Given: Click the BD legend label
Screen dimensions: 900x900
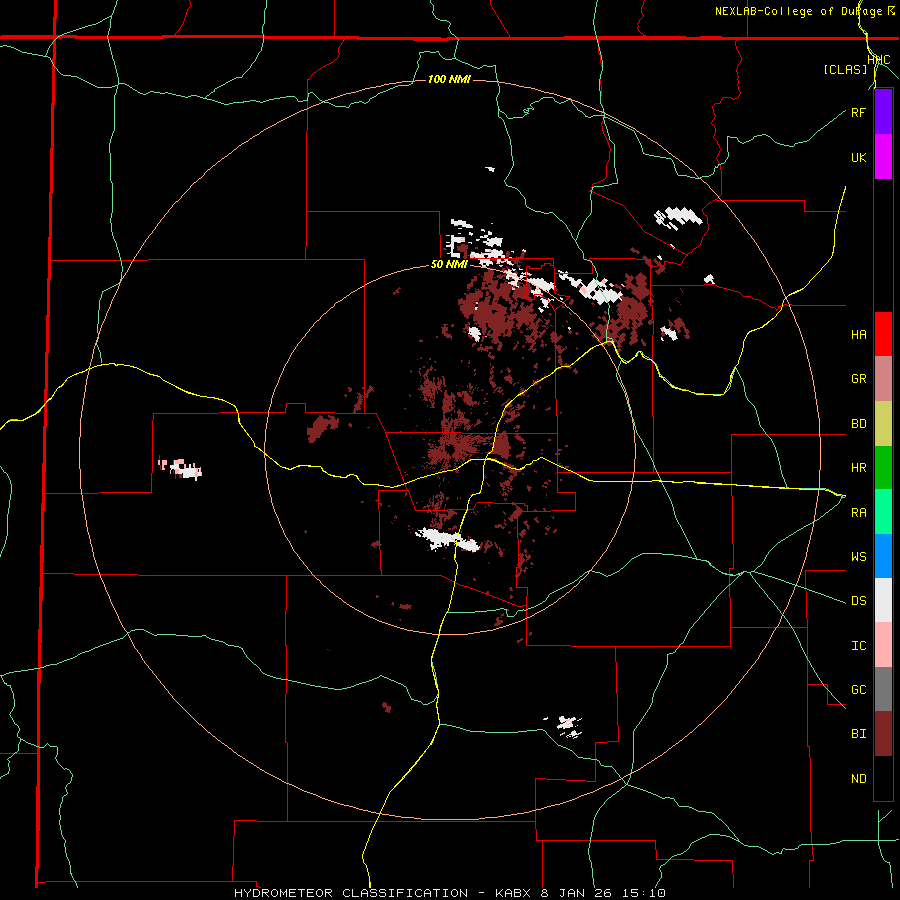Looking at the screenshot, I should click(x=858, y=424).
